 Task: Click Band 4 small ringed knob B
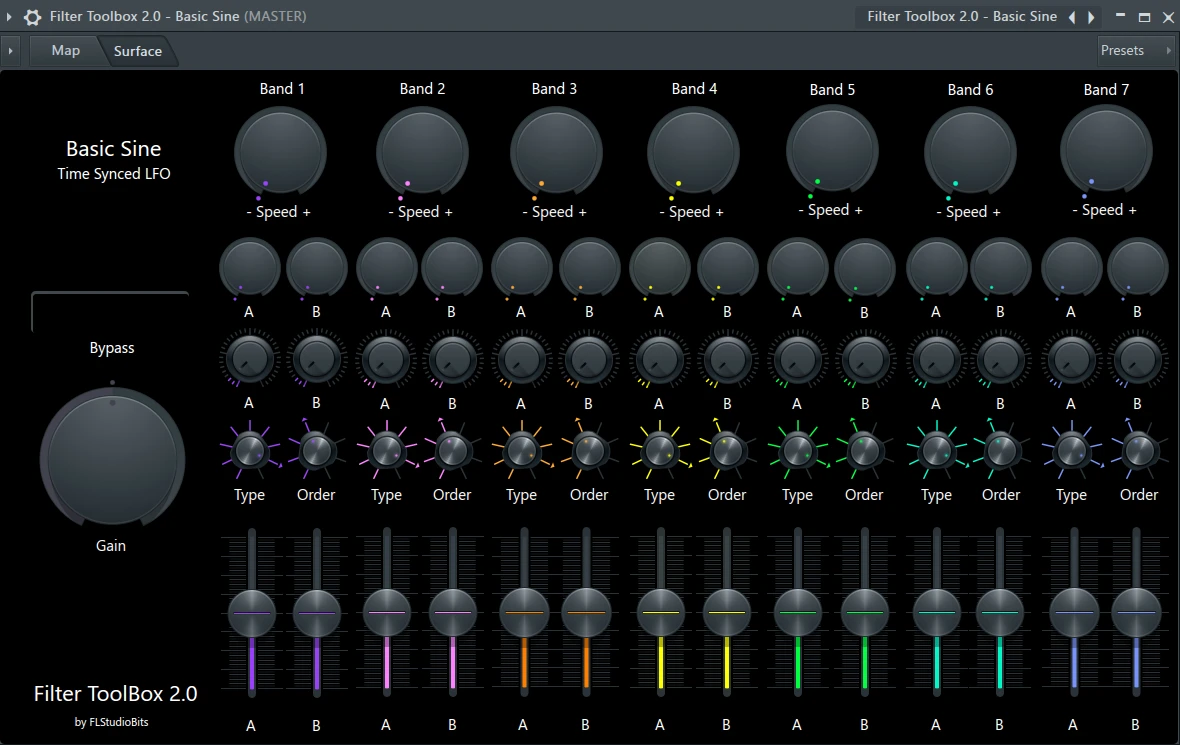coord(728,360)
